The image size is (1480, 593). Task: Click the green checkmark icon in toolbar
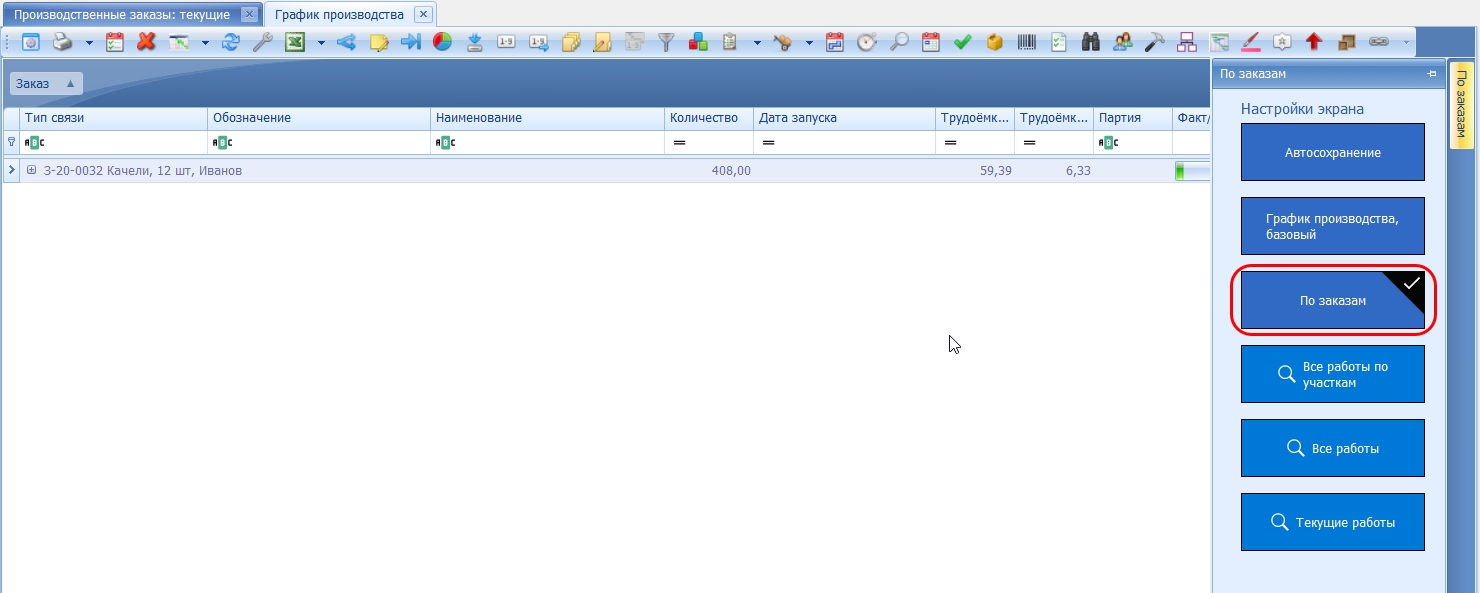[x=963, y=42]
